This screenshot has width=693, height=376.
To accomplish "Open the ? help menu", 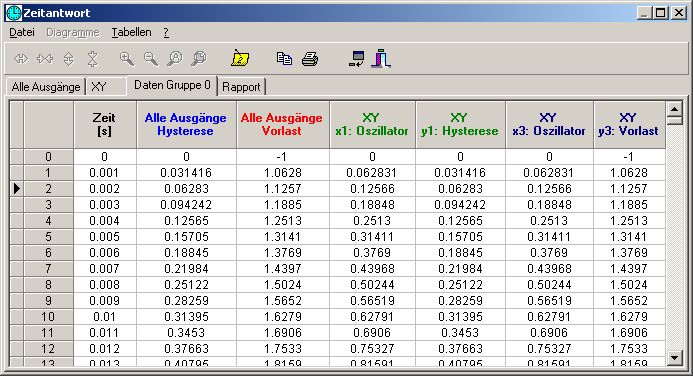I will pyautogui.click(x=166, y=32).
